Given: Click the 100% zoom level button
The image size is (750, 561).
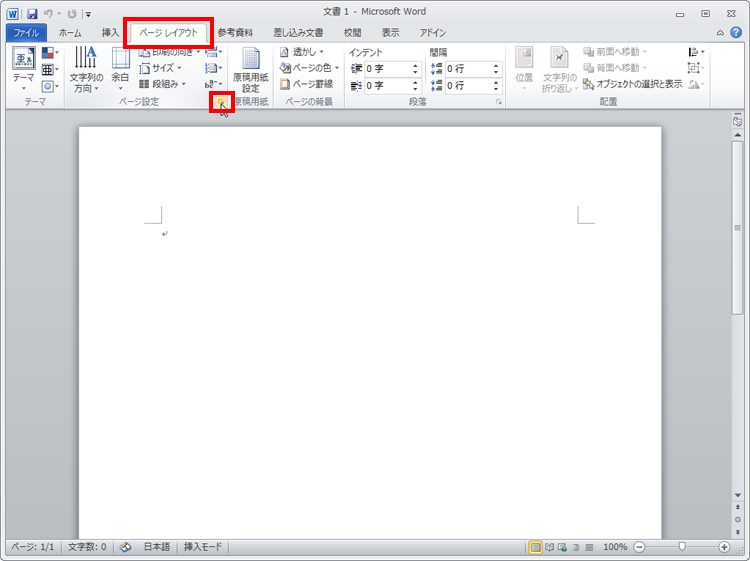Looking at the screenshot, I should point(615,547).
